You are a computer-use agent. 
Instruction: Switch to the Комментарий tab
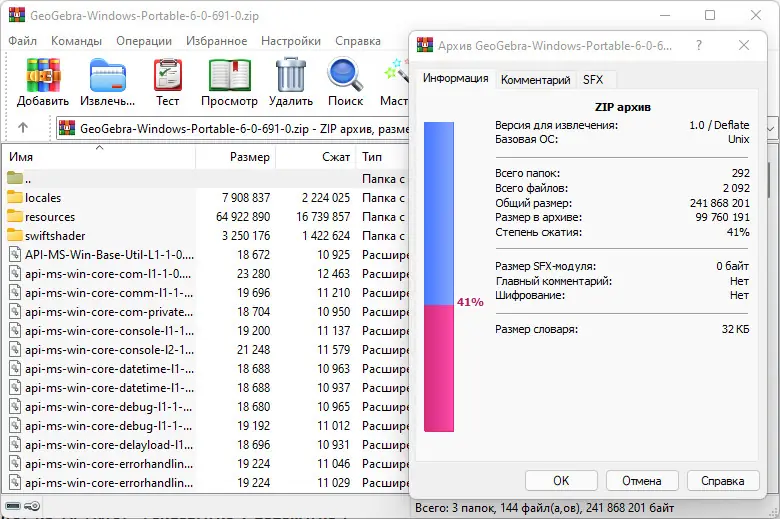point(535,80)
